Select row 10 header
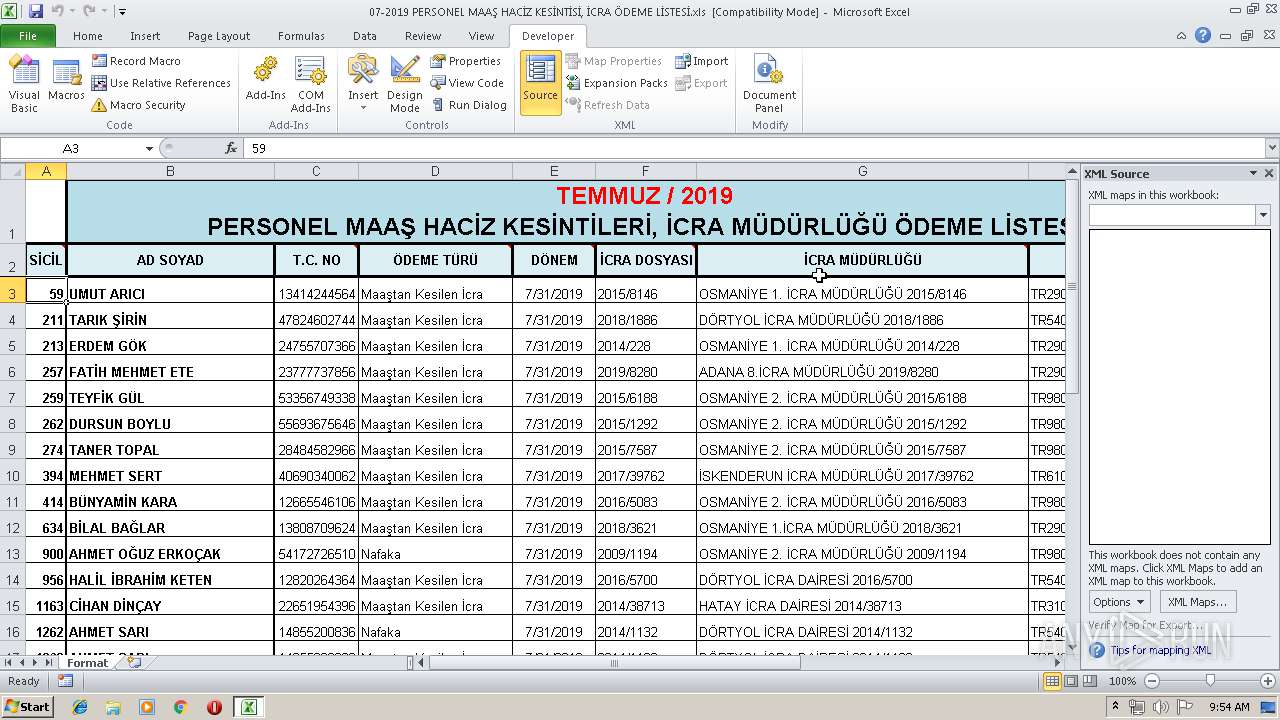1280x720 pixels. pos(12,476)
